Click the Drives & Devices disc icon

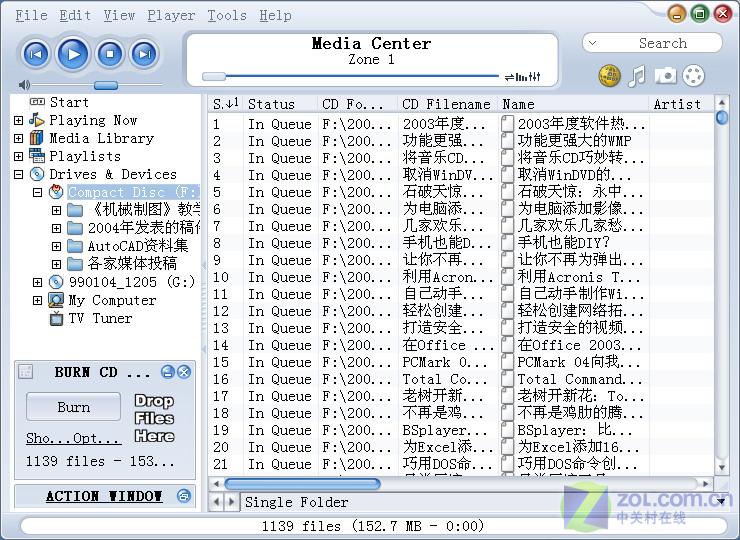click(37, 174)
